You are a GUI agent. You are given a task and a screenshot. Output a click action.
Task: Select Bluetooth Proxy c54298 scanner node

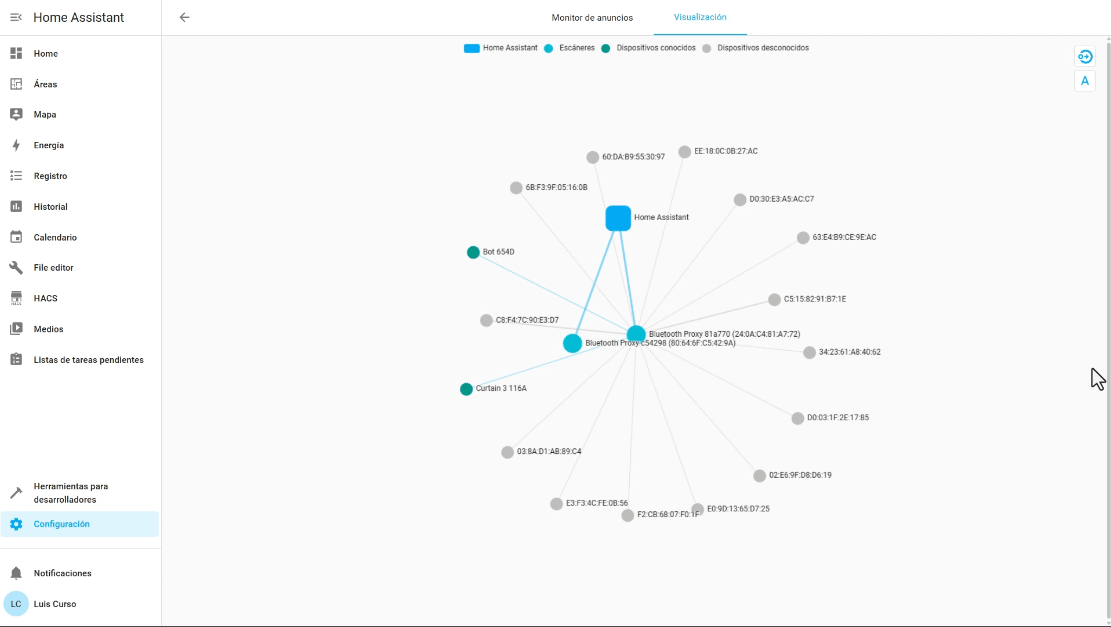coord(573,344)
